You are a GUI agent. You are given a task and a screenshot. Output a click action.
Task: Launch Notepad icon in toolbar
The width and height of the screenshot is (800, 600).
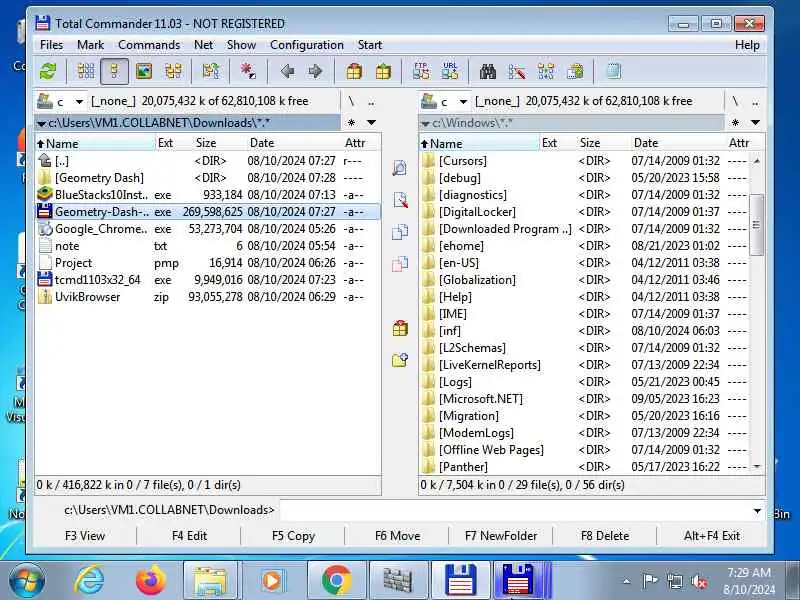(x=613, y=71)
